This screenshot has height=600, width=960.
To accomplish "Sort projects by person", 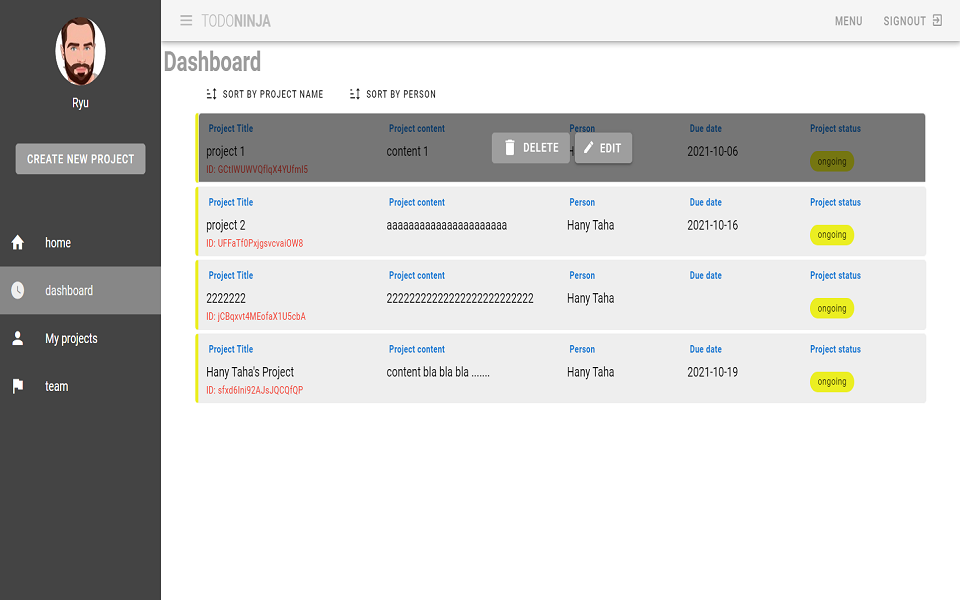I will (392, 95).
